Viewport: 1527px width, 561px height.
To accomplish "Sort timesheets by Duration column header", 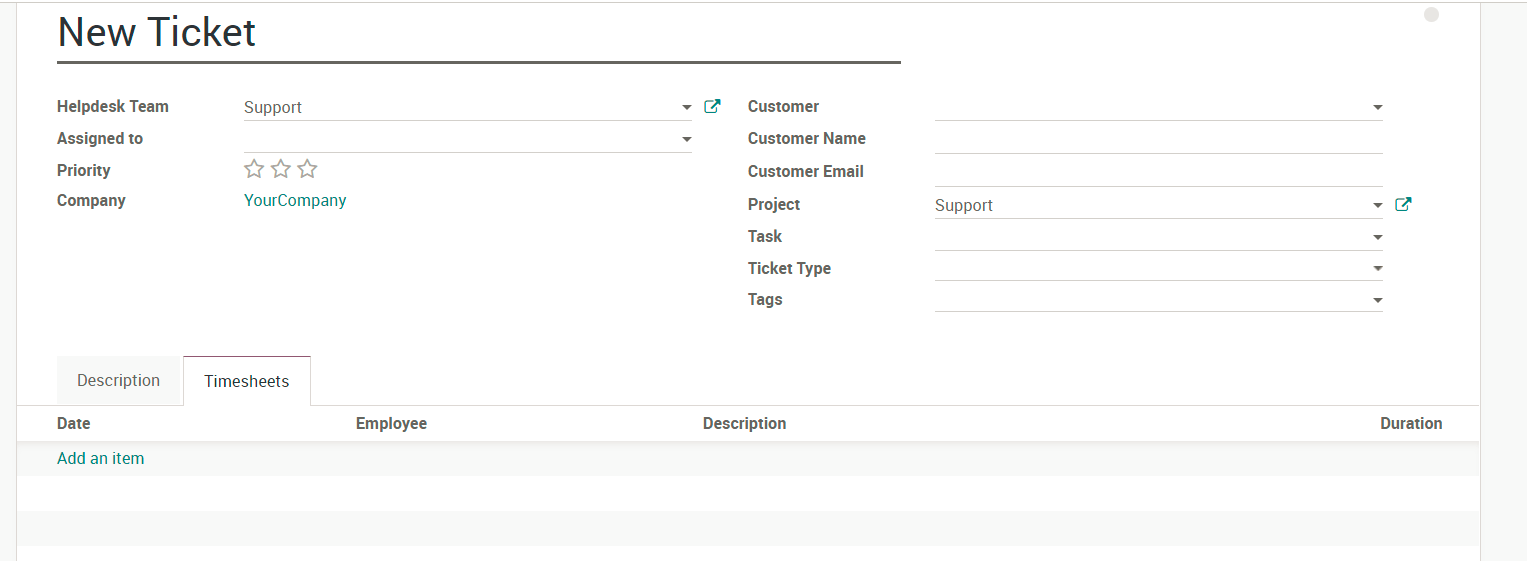I will pyautogui.click(x=1410, y=424).
